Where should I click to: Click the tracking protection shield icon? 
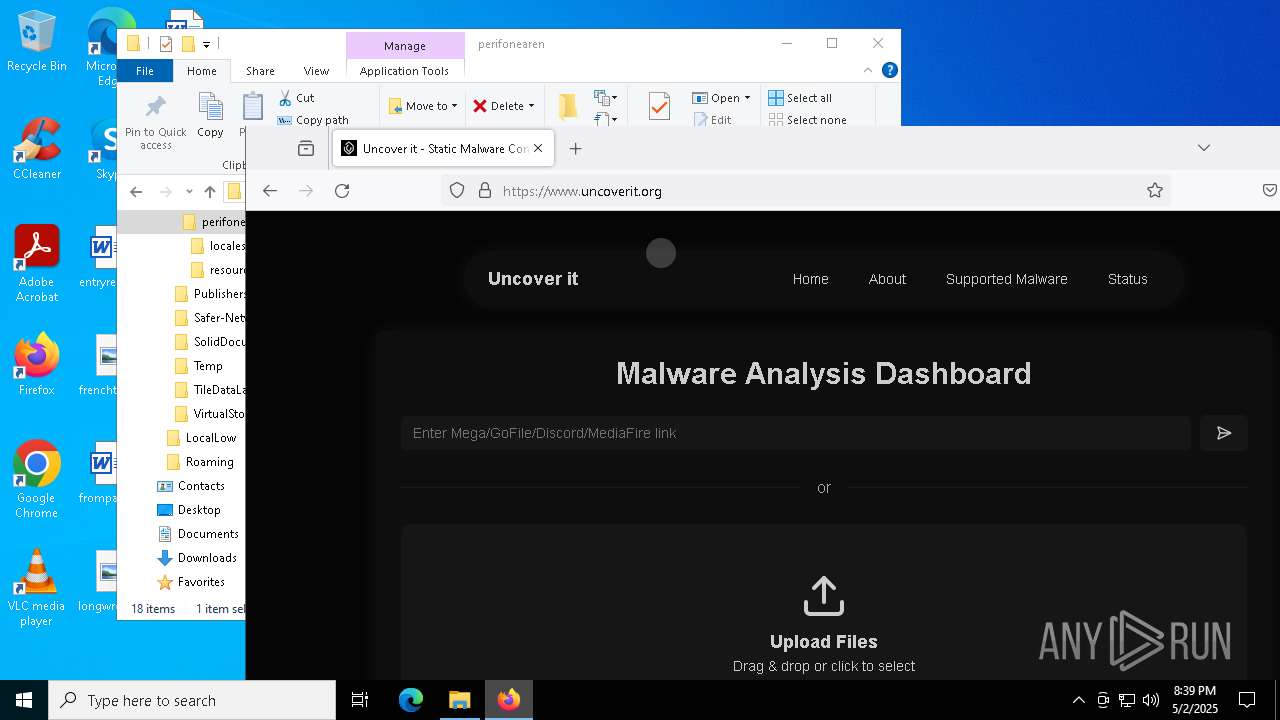457,191
